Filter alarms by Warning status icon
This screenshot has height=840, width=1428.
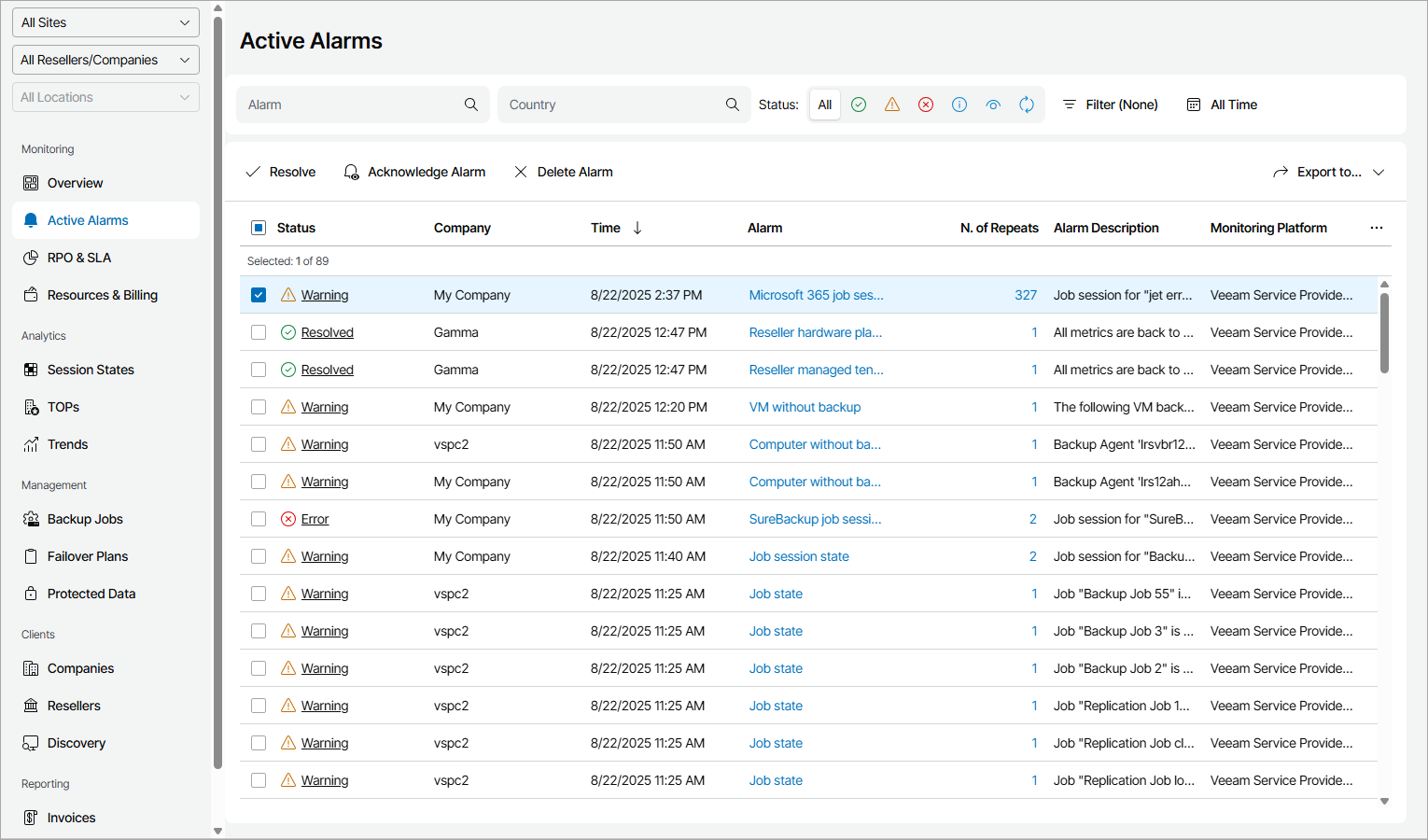point(892,105)
